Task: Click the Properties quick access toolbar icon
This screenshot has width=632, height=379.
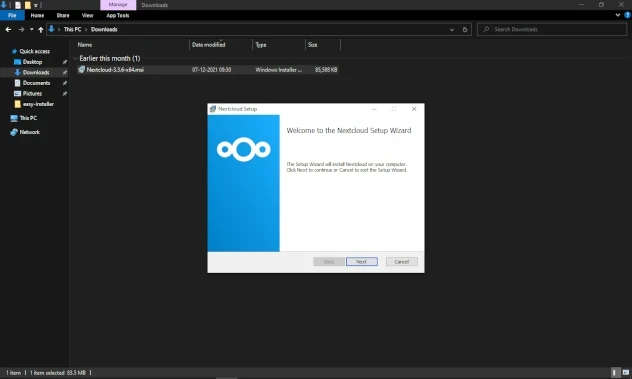Action: 18,5
